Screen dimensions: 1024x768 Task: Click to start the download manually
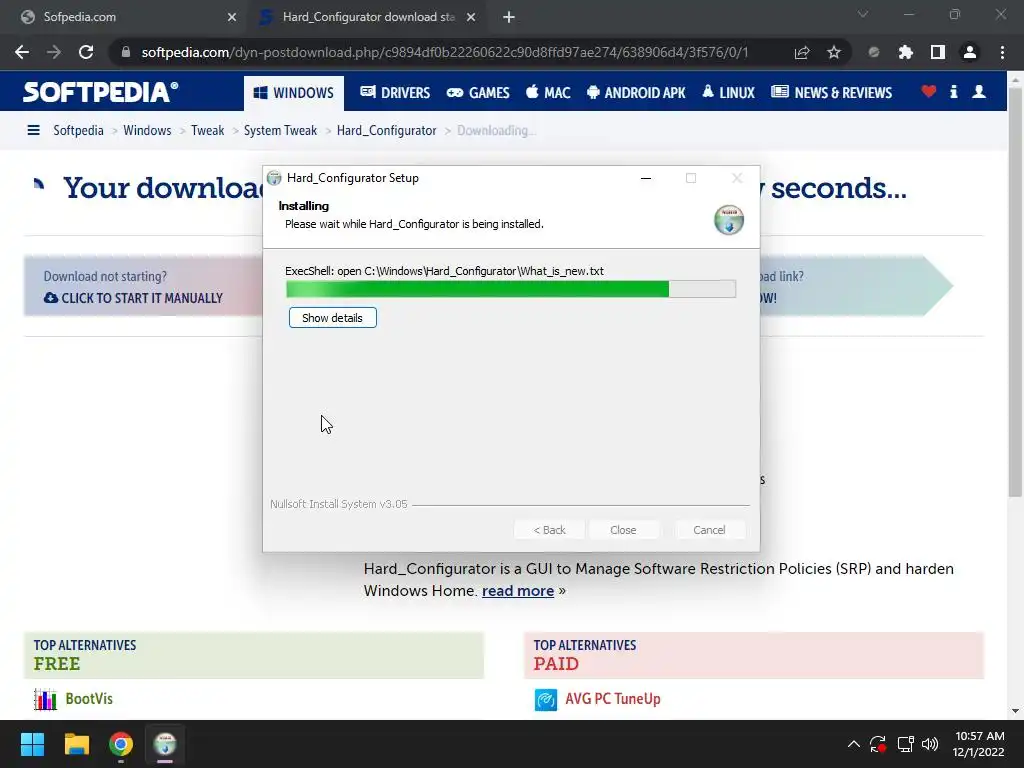[x=133, y=298]
